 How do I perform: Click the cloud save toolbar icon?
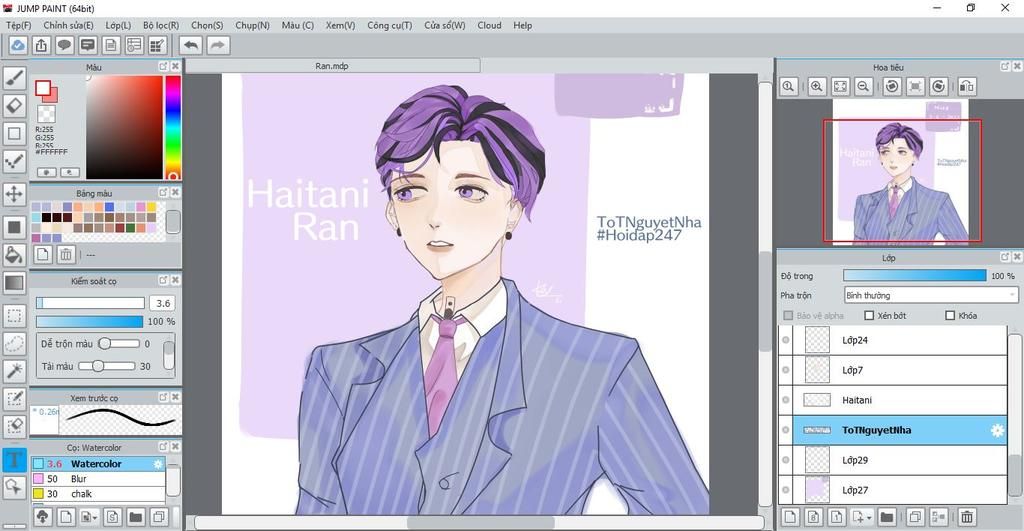(x=18, y=45)
